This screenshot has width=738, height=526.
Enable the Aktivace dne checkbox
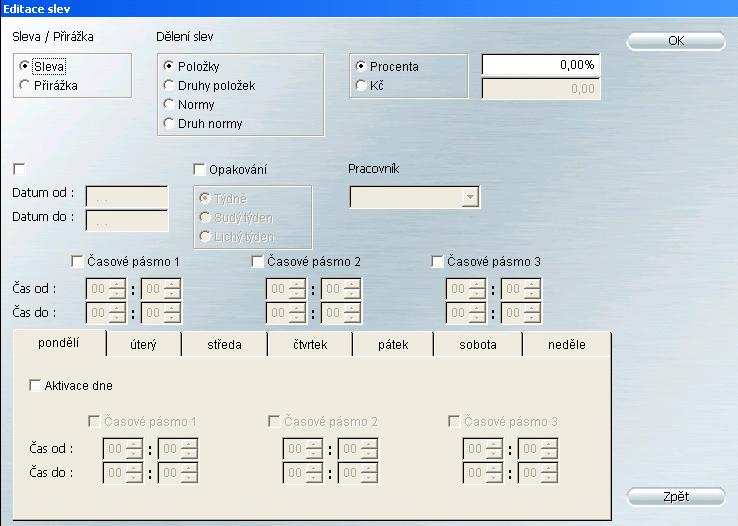click(x=36, y=385)
